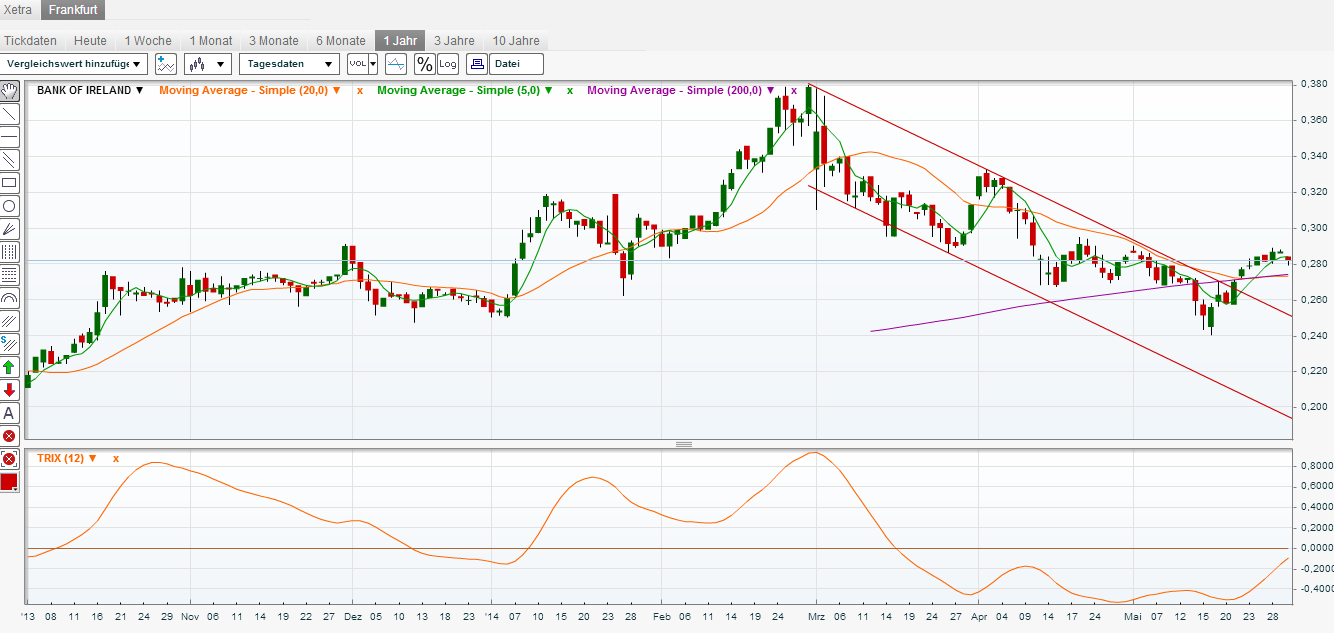Select the trend line drawing tool
This screenshot has width=1334, height=633.
(x=9, y=113)
